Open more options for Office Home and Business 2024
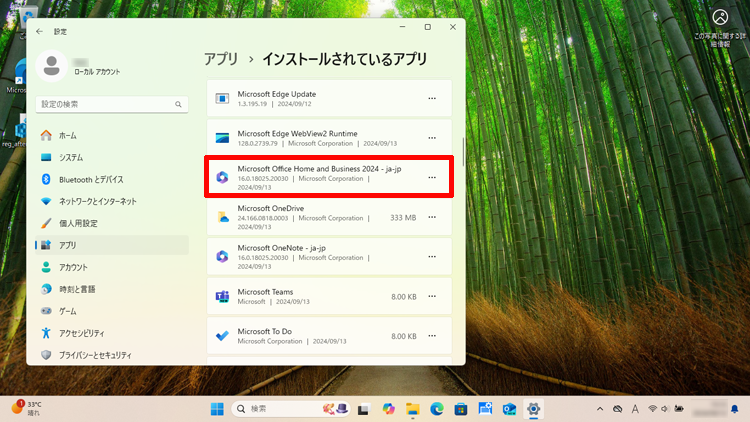This screenshot has height=422, width=750. pyautogui.click(x=432, y=177)
